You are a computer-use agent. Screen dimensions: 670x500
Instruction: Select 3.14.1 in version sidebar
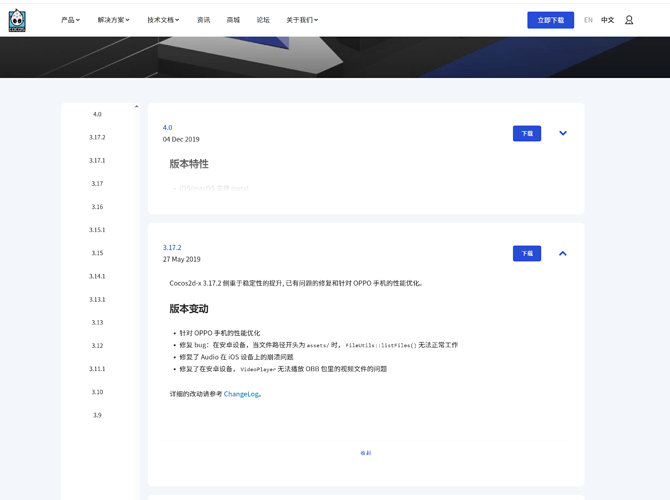click(97, 276)
